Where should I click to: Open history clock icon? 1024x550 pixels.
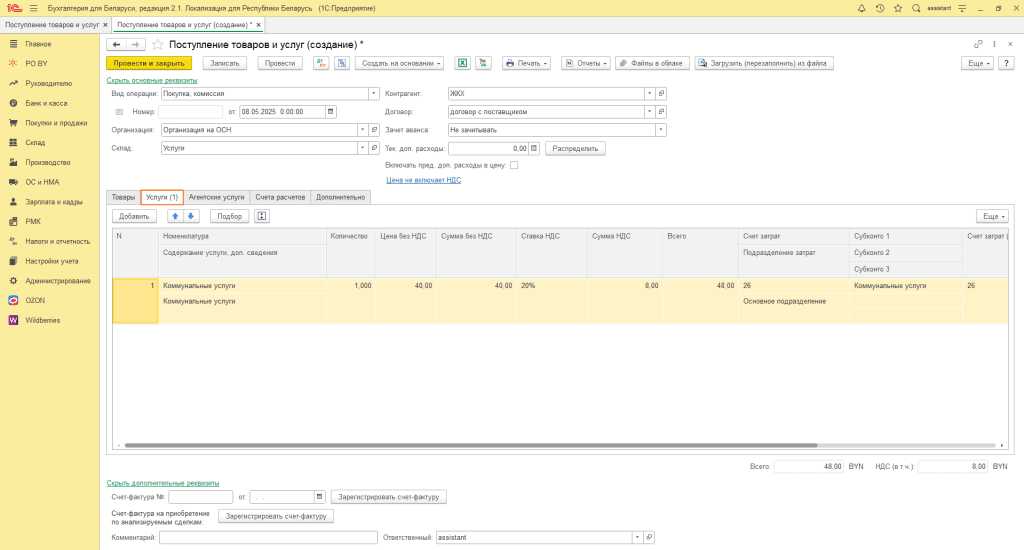tap(880, 8)
